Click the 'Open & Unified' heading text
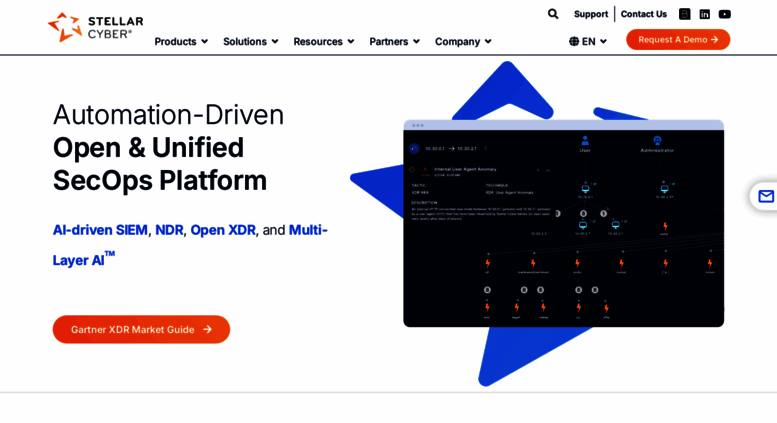The width and height of the screenshot is (777, 423). coord(148,148)
